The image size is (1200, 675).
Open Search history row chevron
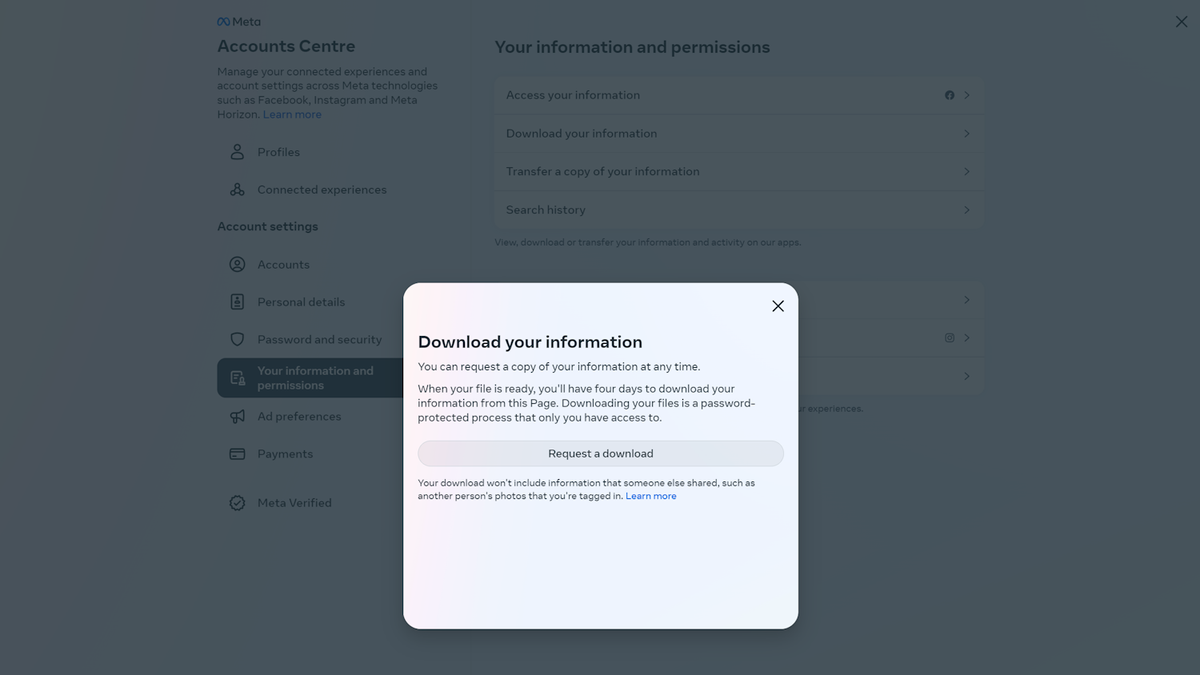(x=967, y=210)
